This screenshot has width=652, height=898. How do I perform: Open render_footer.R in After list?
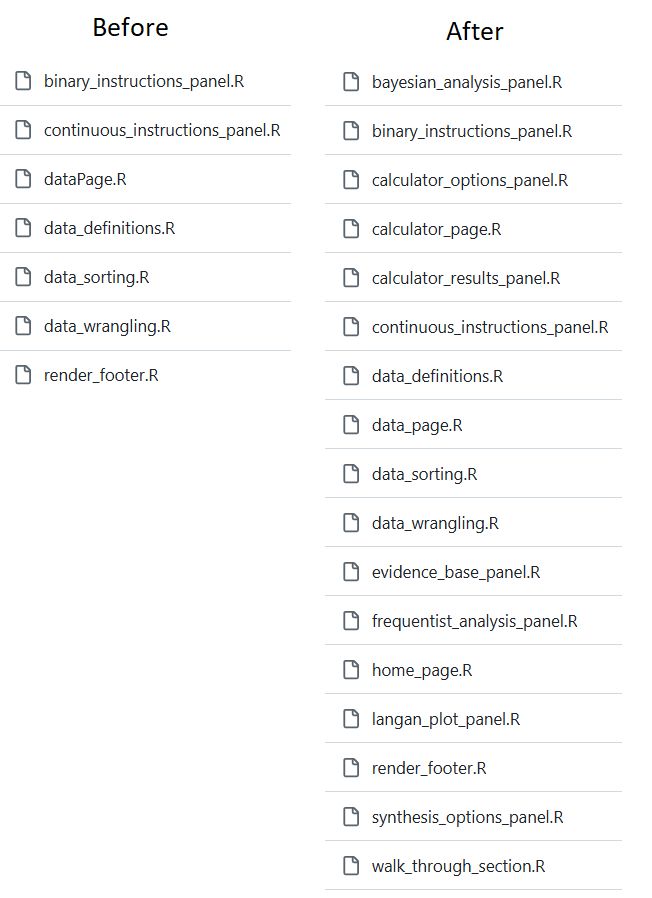click(x=429, y=768)
